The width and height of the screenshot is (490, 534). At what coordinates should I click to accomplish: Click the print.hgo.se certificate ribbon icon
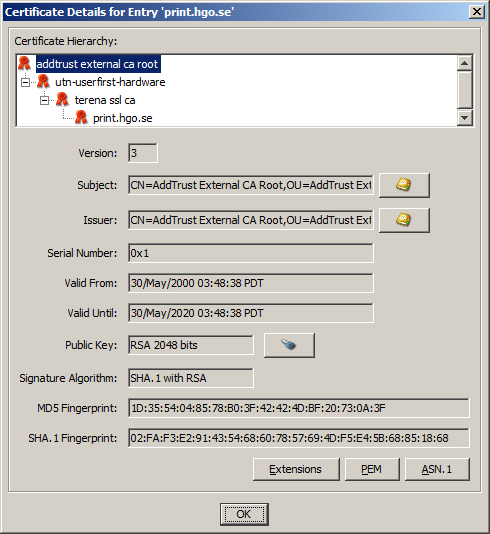[x=81, y=118]
